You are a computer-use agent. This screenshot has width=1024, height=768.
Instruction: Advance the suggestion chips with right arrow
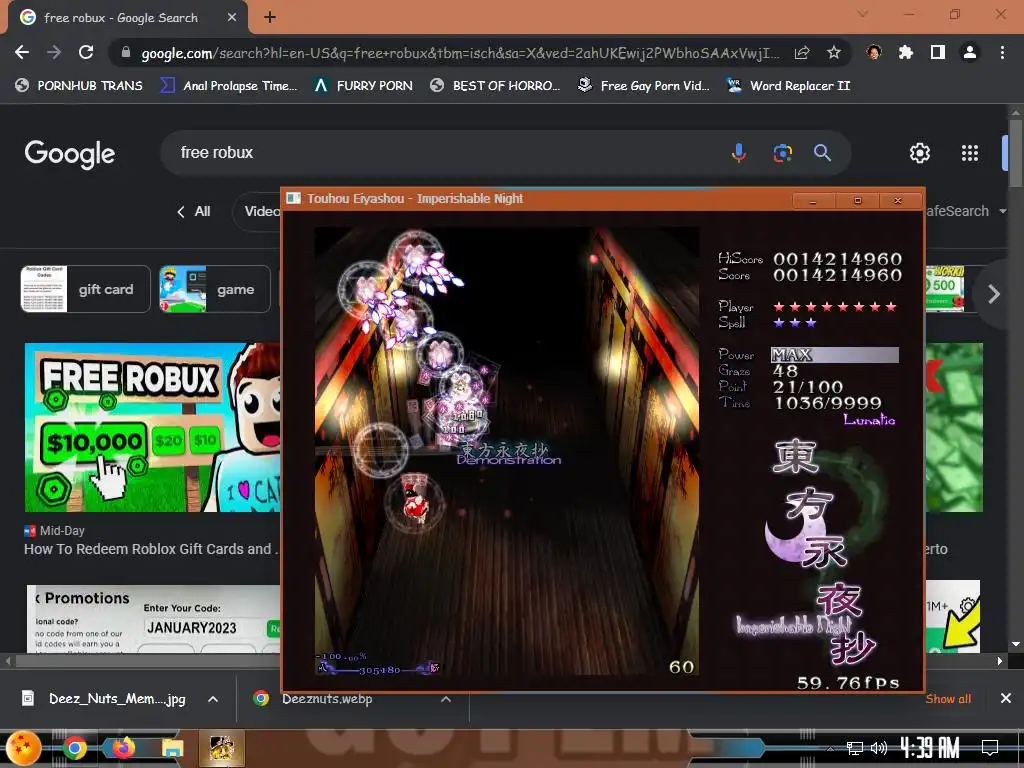click(x=993, y=294)
